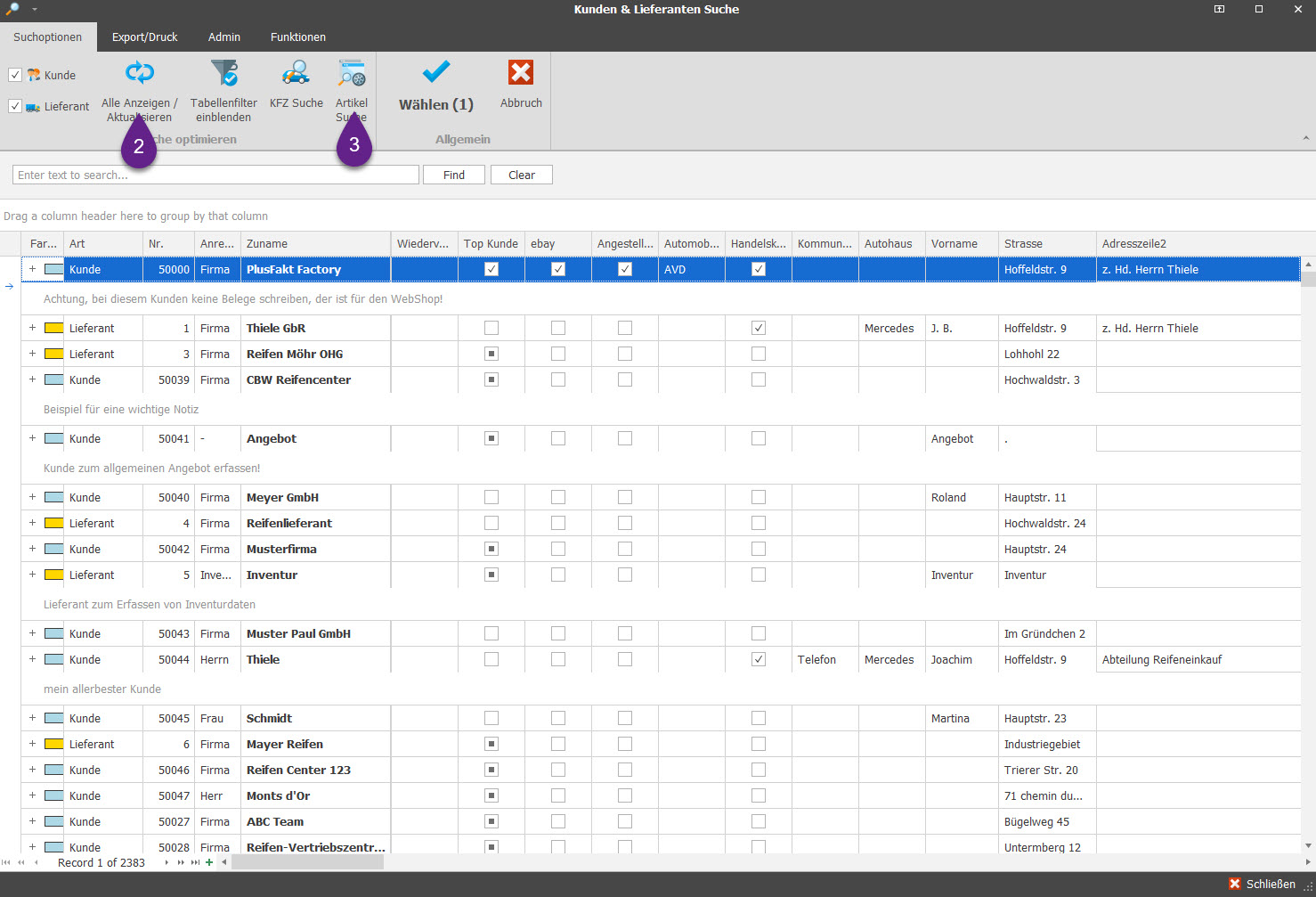Click the add record plus icon in navigator
This screenshot has width=1316, height=897.
point(209,862)
